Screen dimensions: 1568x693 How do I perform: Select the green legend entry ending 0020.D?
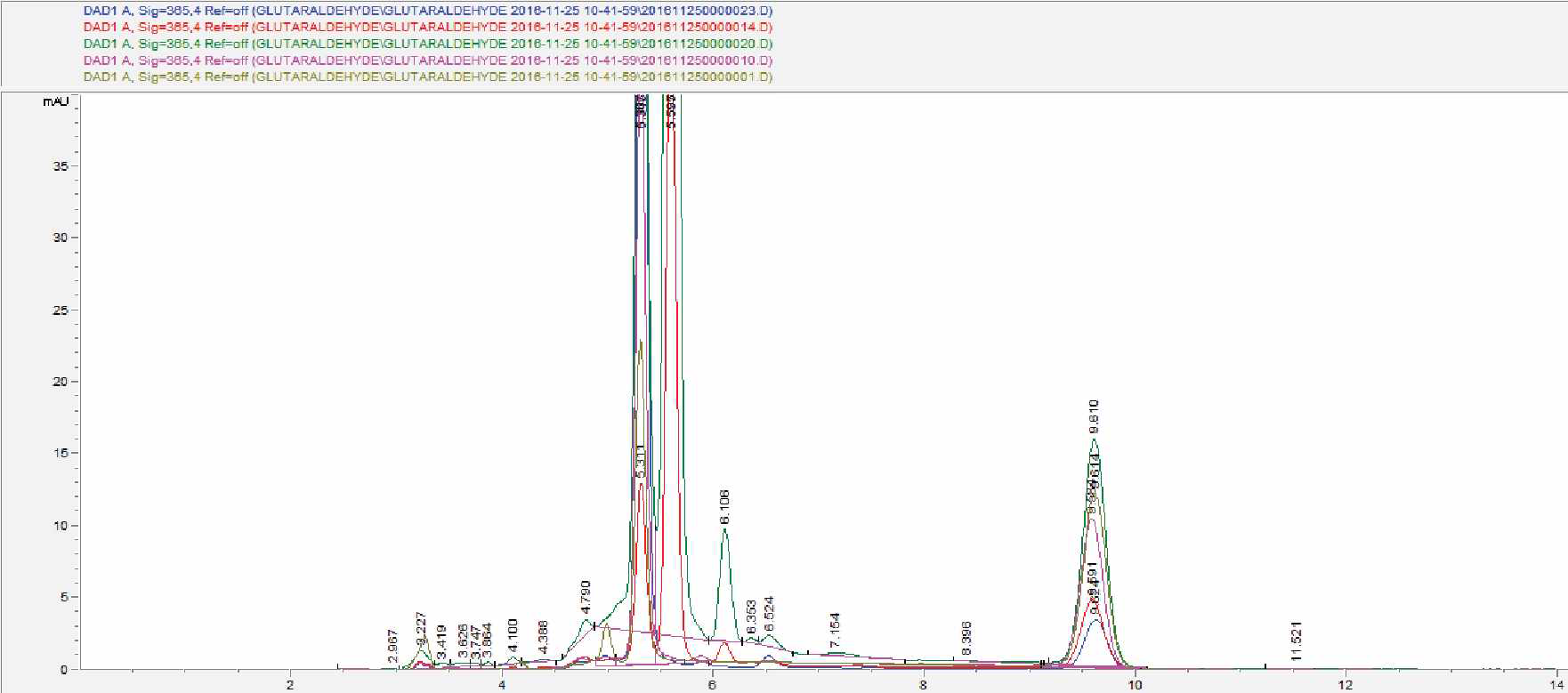tap(426, 44)
